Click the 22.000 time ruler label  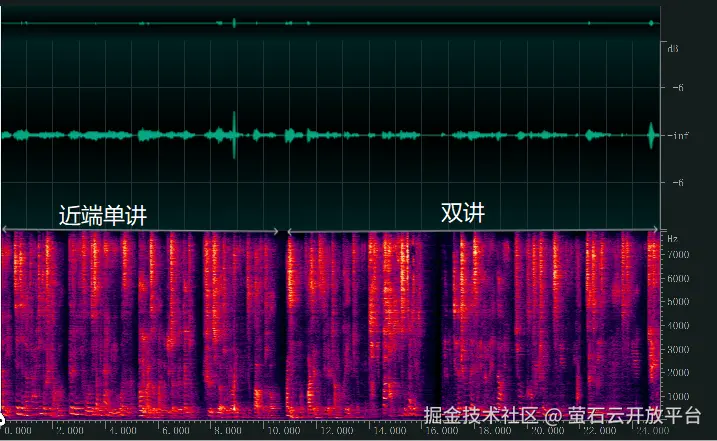pyautogui.click(x=600, y=431)
